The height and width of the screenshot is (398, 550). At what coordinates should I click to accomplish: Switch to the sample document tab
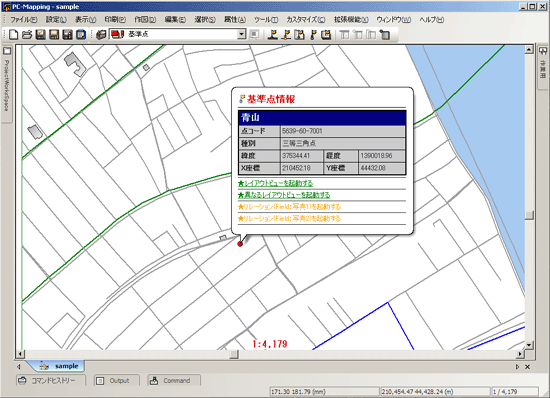59,366
